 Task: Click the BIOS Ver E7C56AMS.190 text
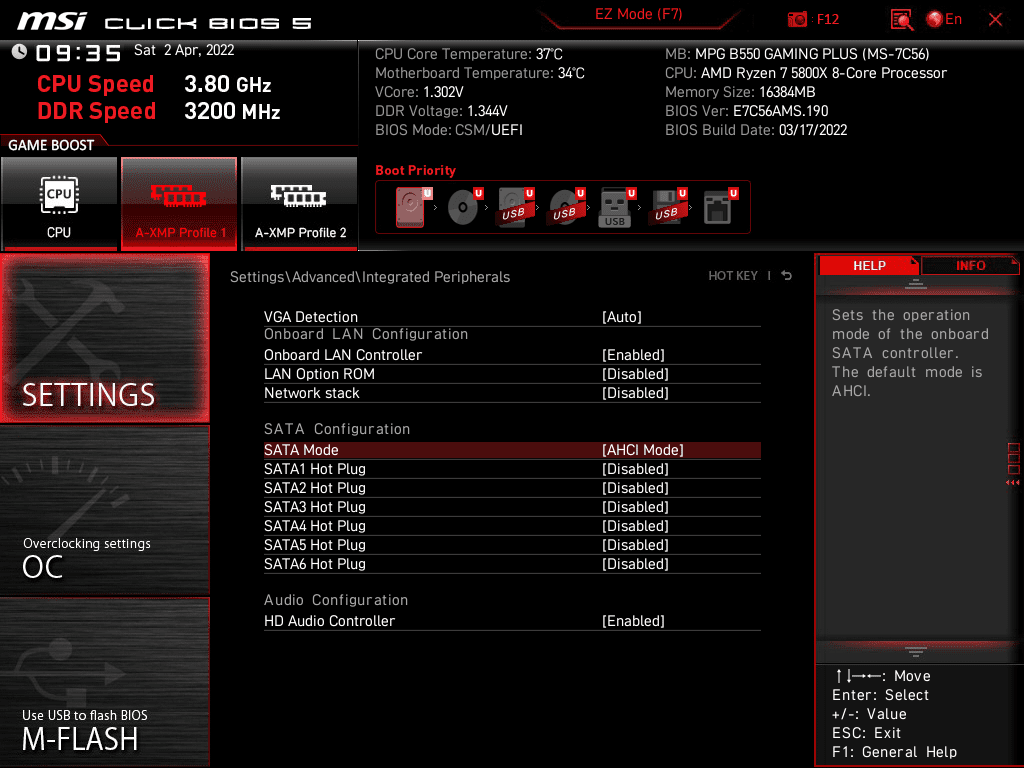click(746, 111)
